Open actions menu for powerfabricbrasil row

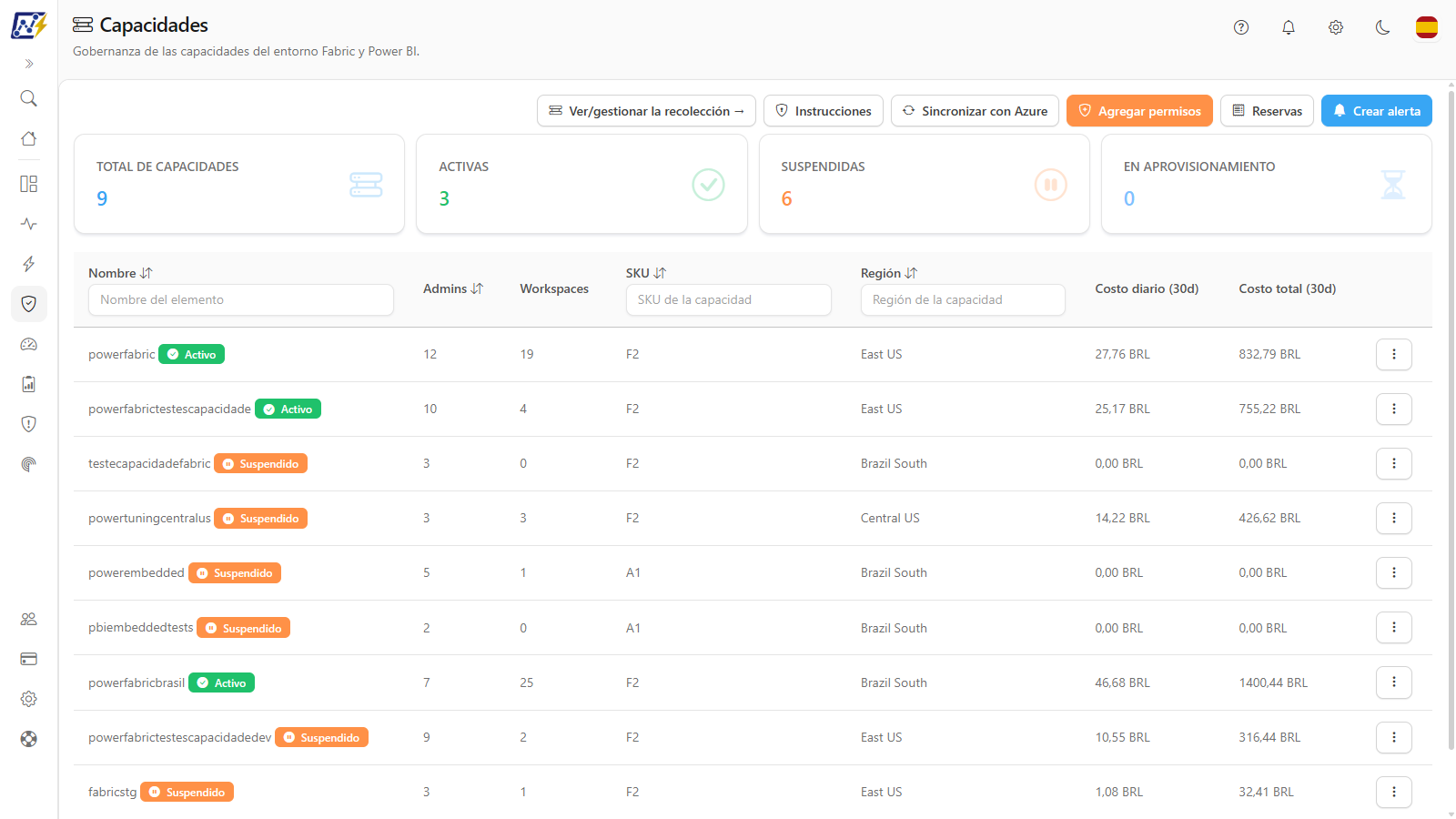point(1394,682)
